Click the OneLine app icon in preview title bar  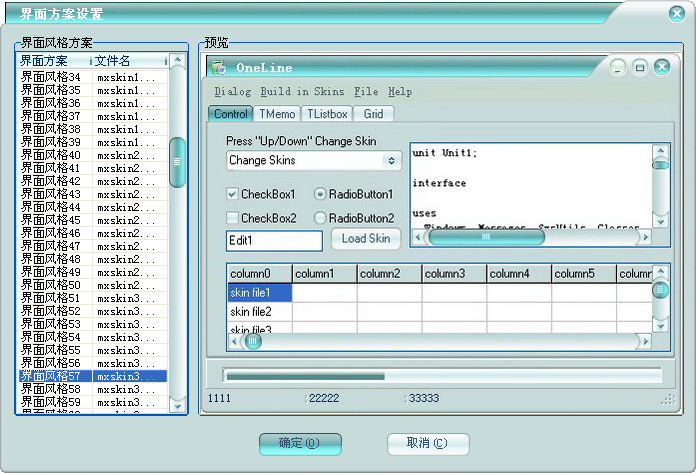click(x=219, y=67)
